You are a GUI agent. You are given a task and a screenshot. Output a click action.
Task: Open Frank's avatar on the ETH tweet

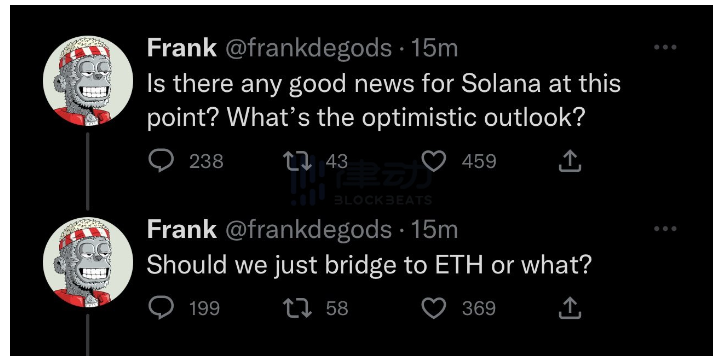click(x=88, y=262)
